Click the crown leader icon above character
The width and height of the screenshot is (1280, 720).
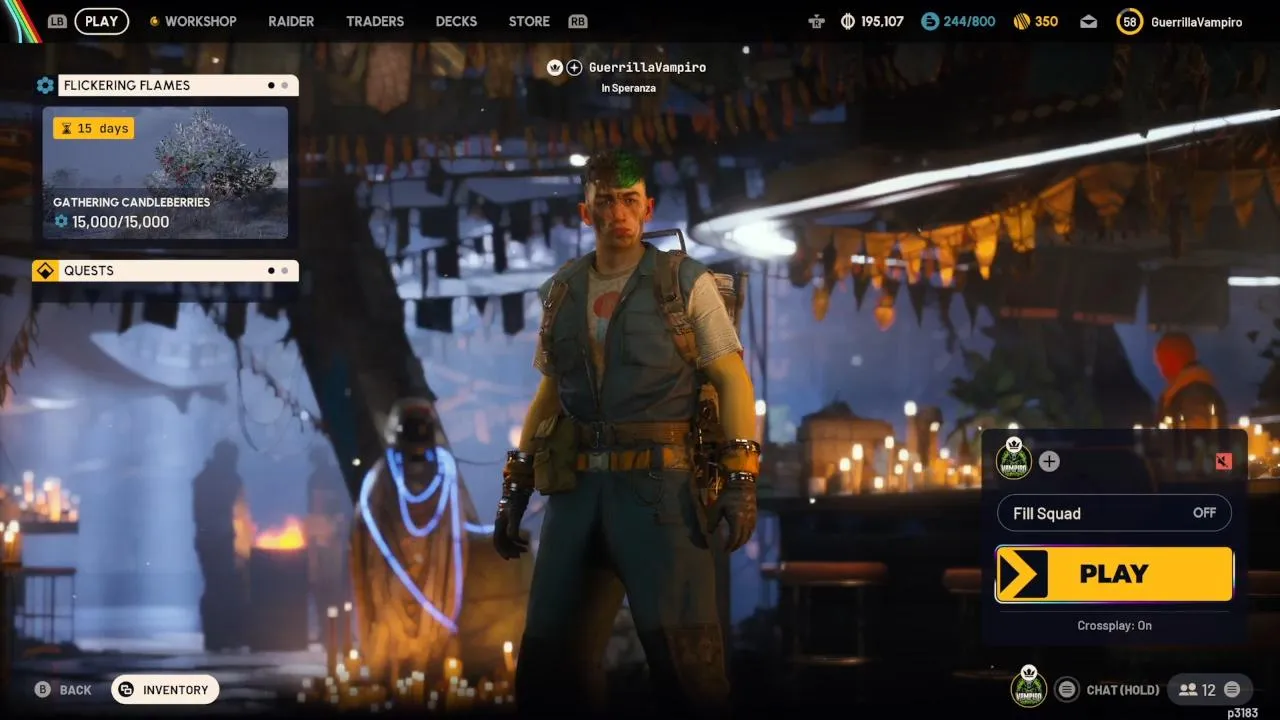[x=555, y=67]
